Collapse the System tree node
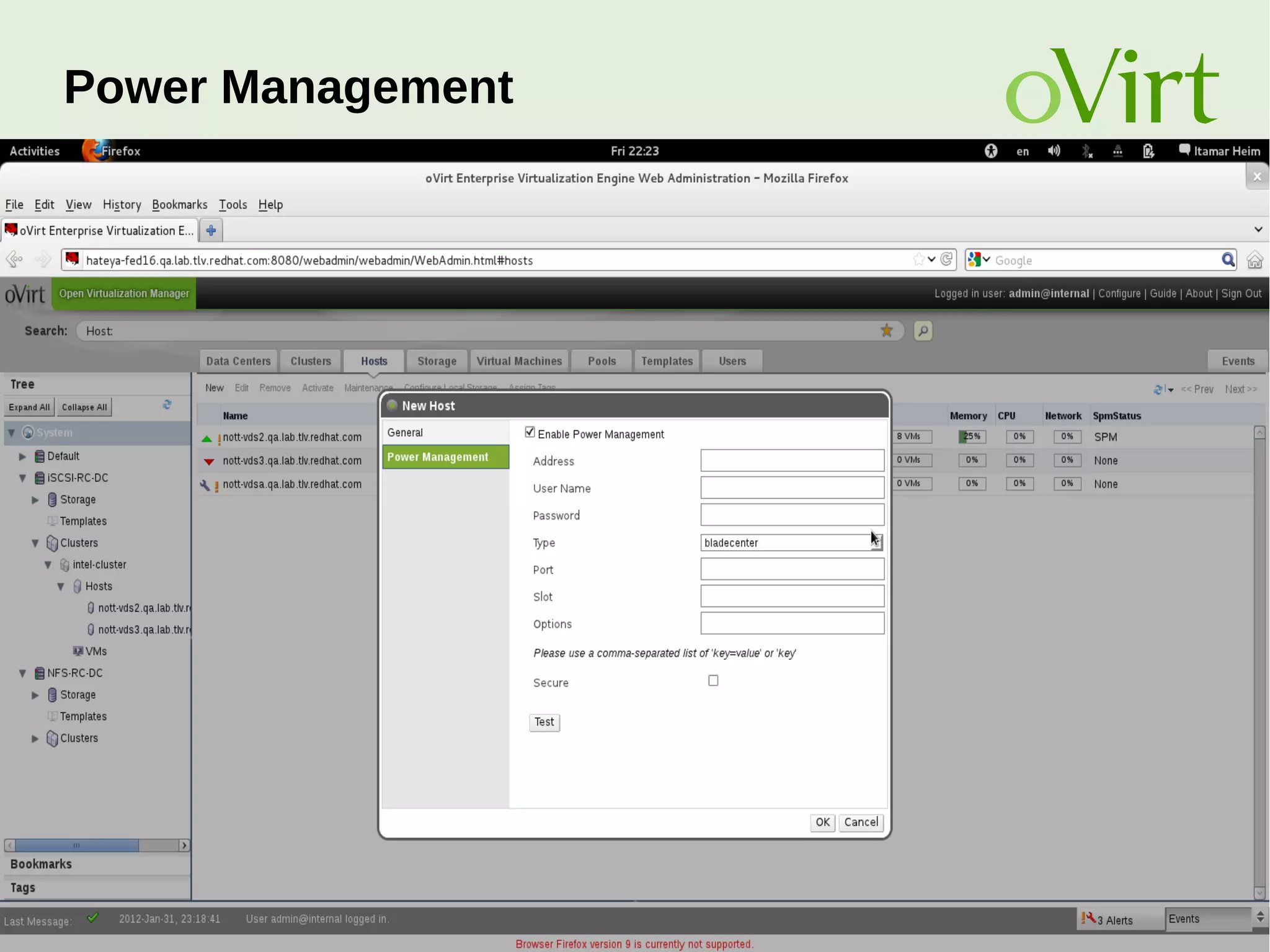Viewport: 1270px width, 952px height. 11,433
